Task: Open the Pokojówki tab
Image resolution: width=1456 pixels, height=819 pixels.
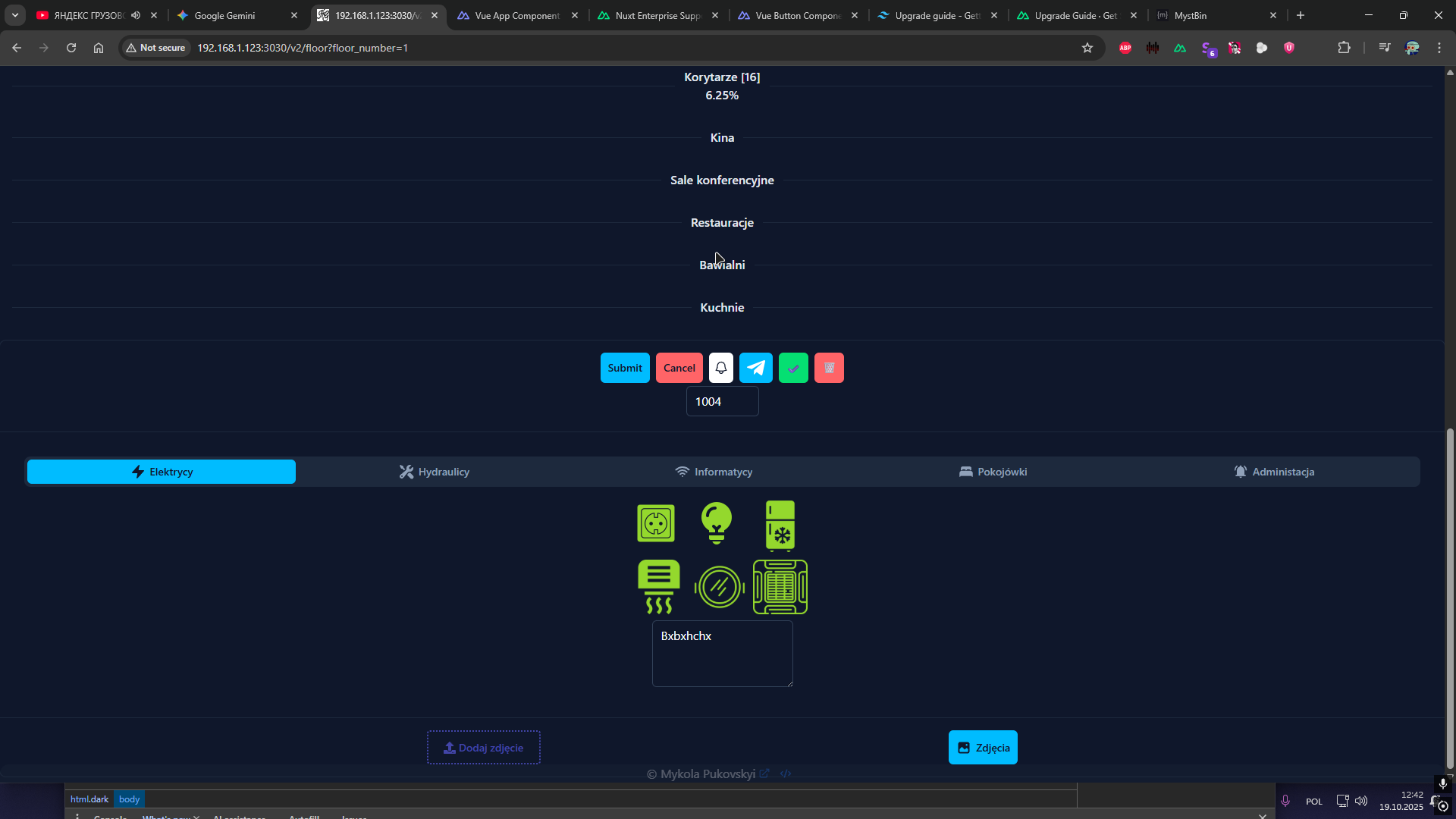Action: point(993,472)
